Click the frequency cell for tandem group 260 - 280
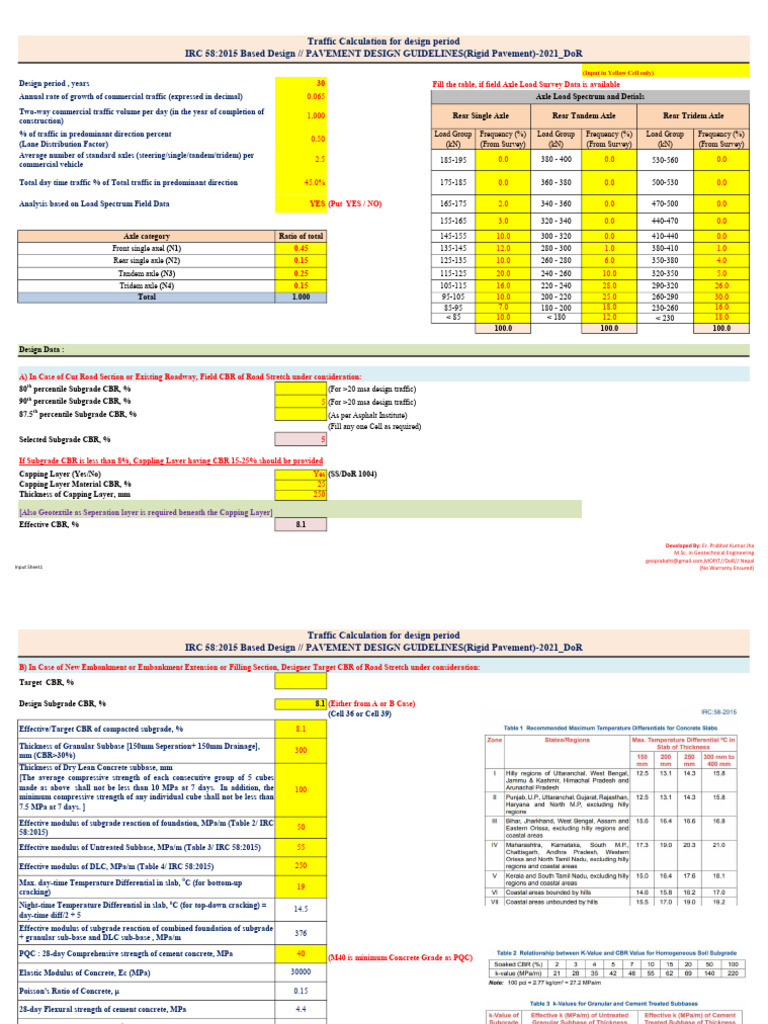The height and width of the screenshot is (1024, 768). coord(609,261)
